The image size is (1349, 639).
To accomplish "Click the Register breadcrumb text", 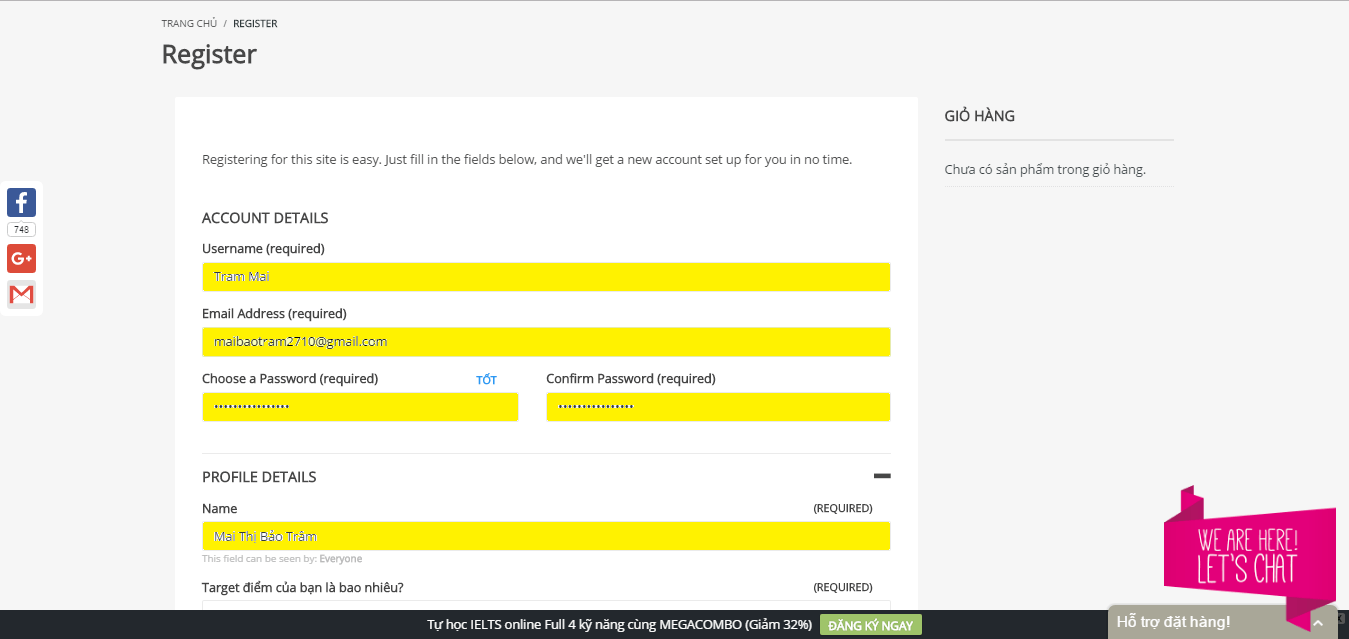I will click(x=255, y=23).
